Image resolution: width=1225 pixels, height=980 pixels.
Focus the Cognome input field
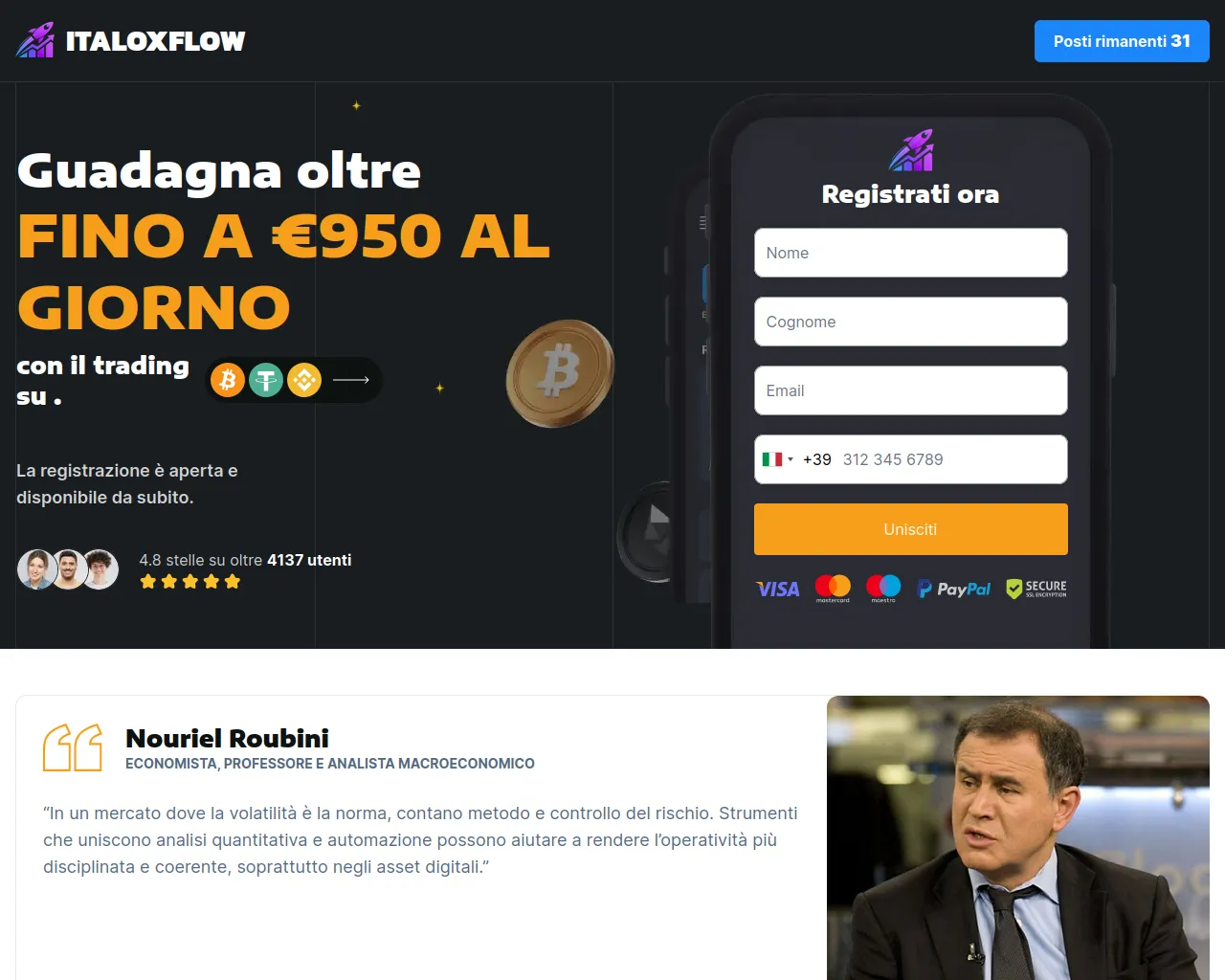pyautogui.click(x=911, y=322)
